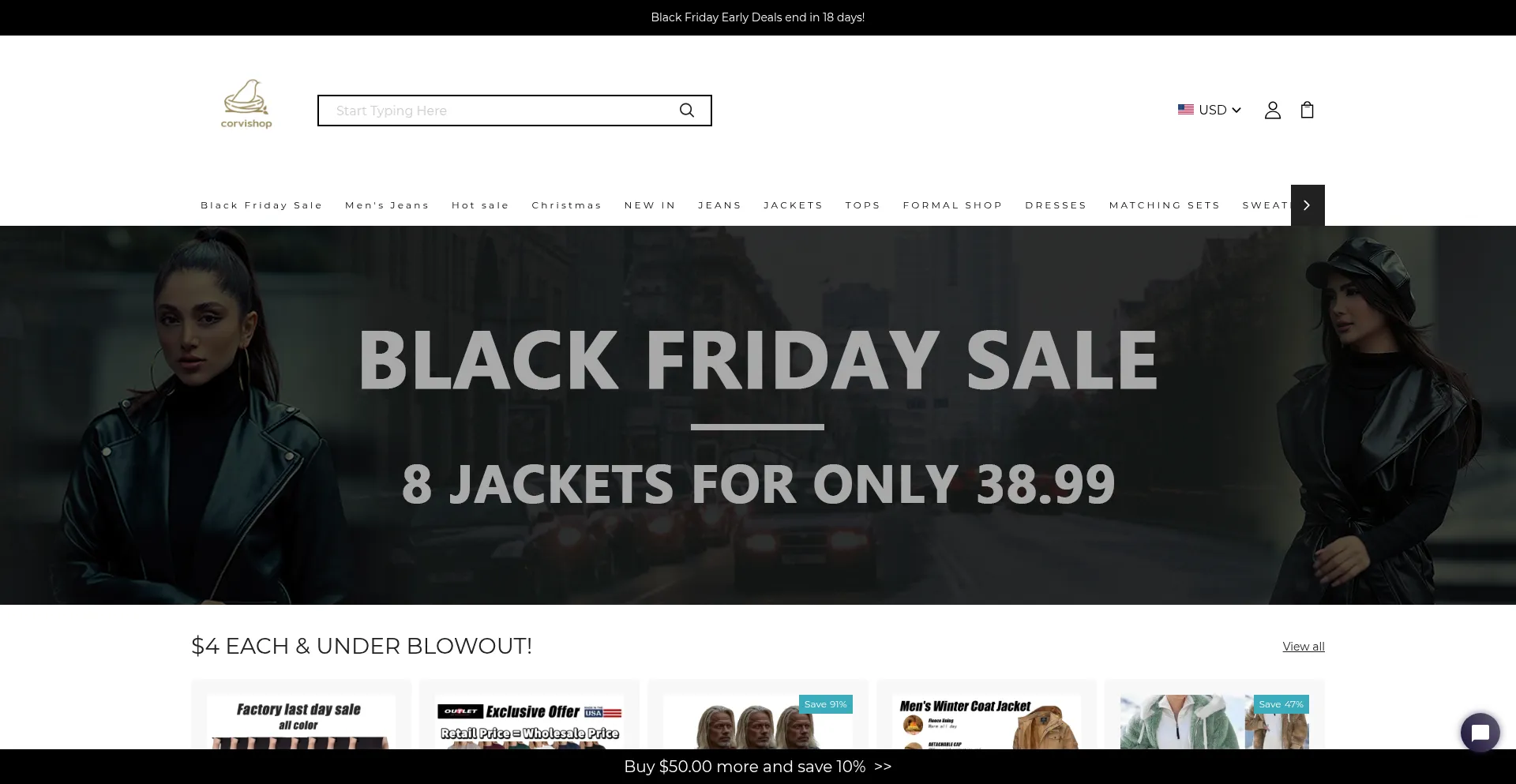Open Men's Winter Coat Jacket product
Image resolution: width=1516 pixels, height=784 pixels.
click(x=986, y=722)
